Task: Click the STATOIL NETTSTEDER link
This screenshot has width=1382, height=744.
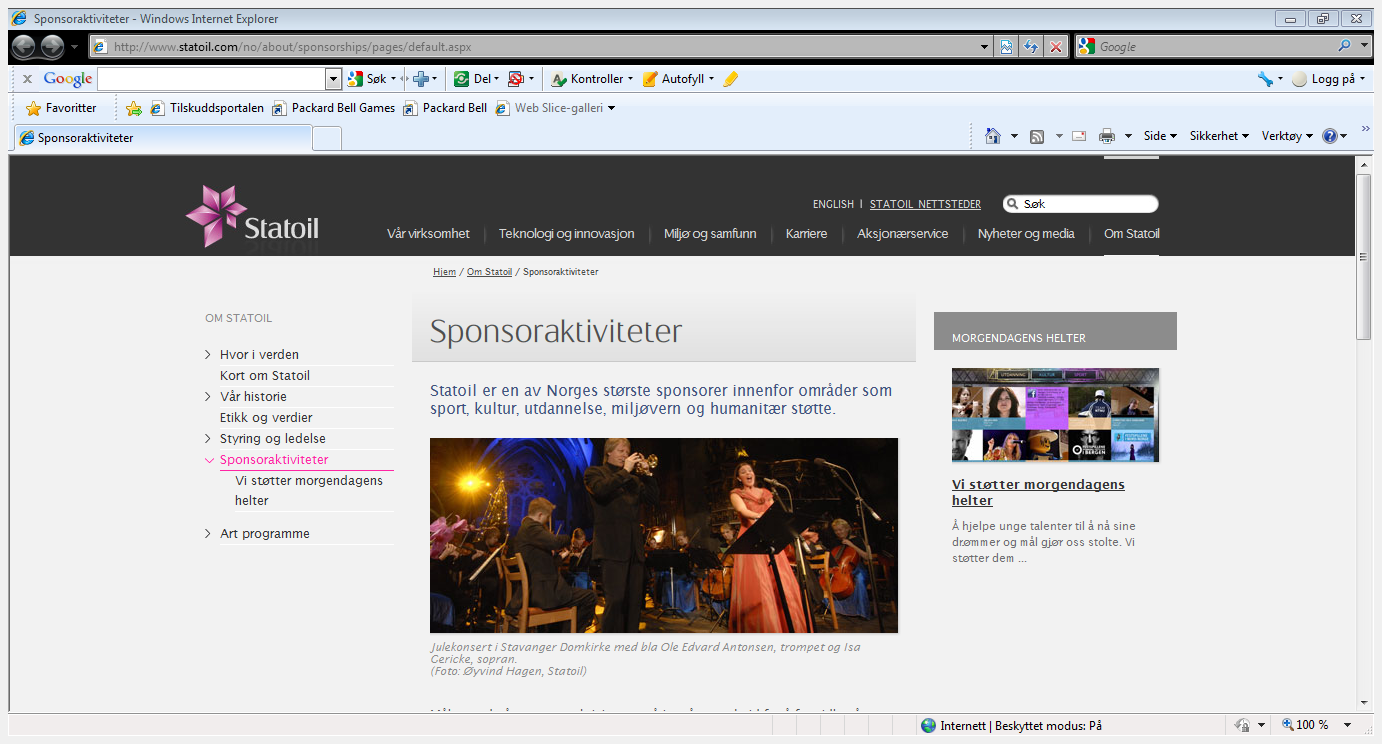Action: point(925,204)
